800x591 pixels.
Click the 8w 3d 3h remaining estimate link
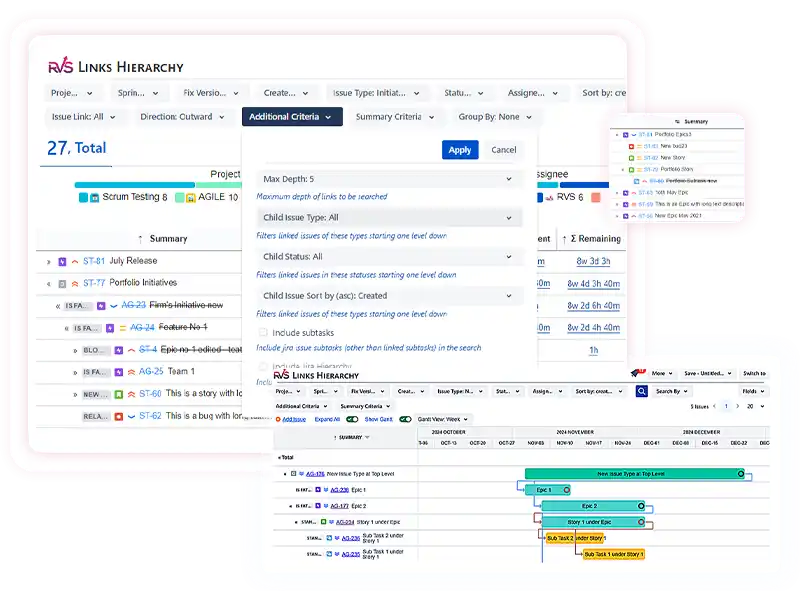tap(593, 261)
